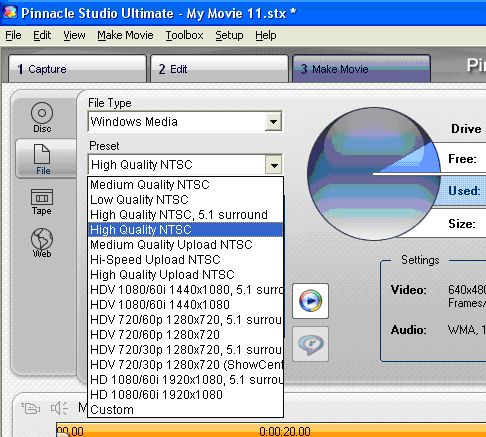Choose the Custom preset option
The height and width of the screenshot is (437, 486).
click(185, 410)
